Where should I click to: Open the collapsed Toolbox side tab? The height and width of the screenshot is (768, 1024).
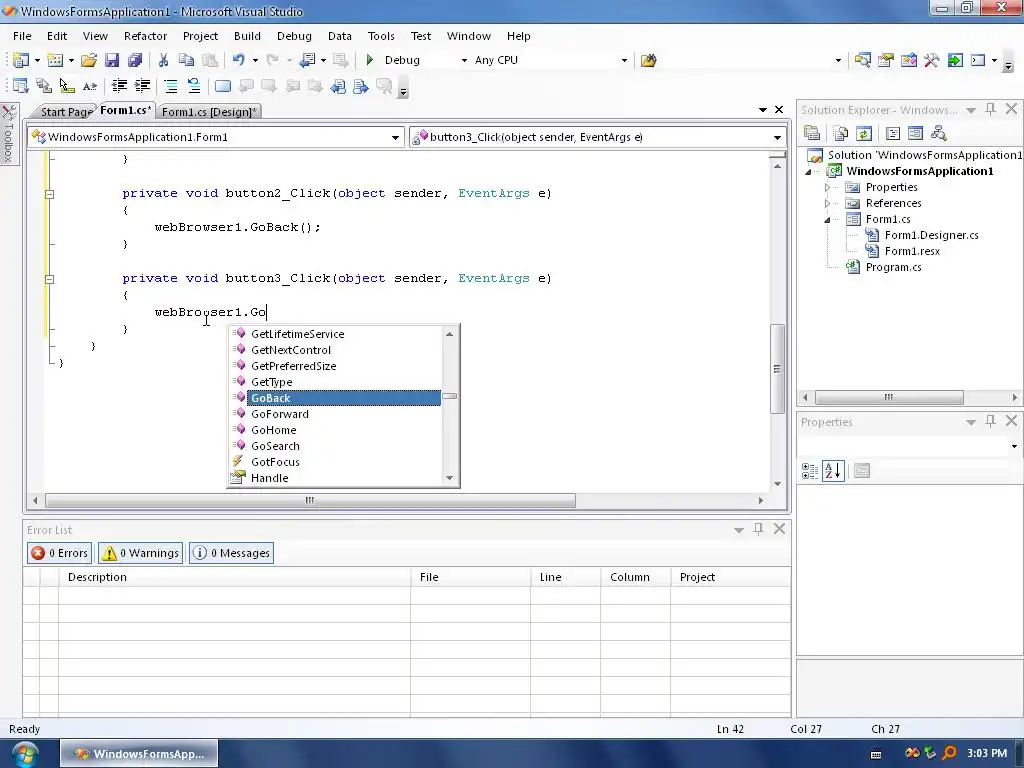point(8,133)
